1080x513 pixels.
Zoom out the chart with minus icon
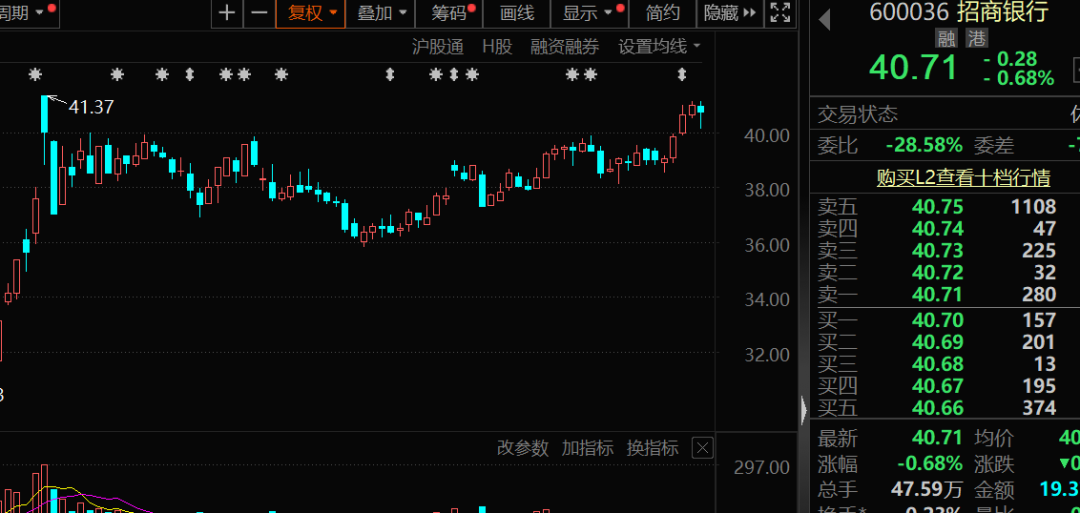tap(259, 13)
